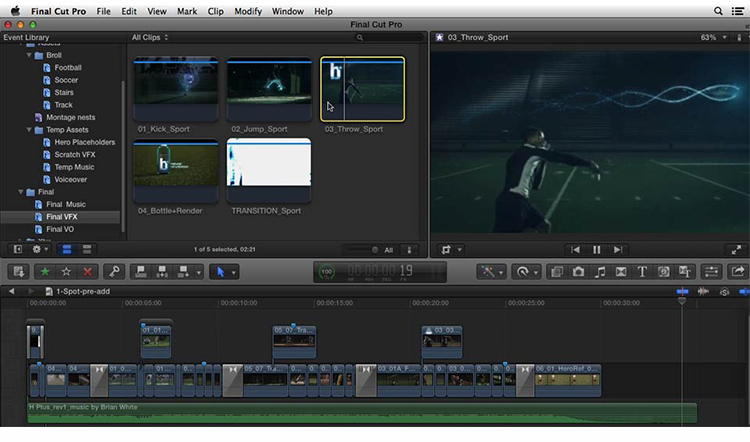
Task: Open the Window menu
Action: pyautogui.click(x=287, y=11)
